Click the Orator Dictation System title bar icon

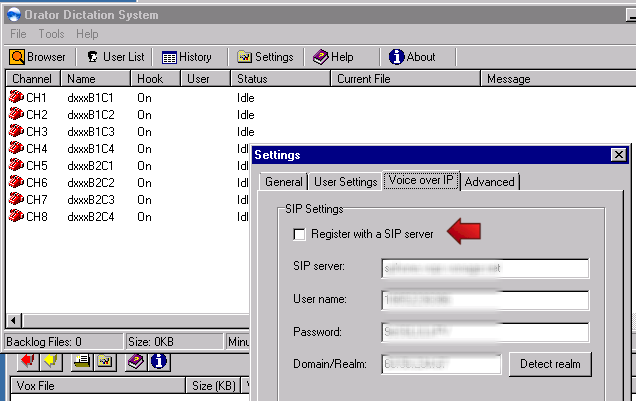pyautogui.click(x=14, y=15)
